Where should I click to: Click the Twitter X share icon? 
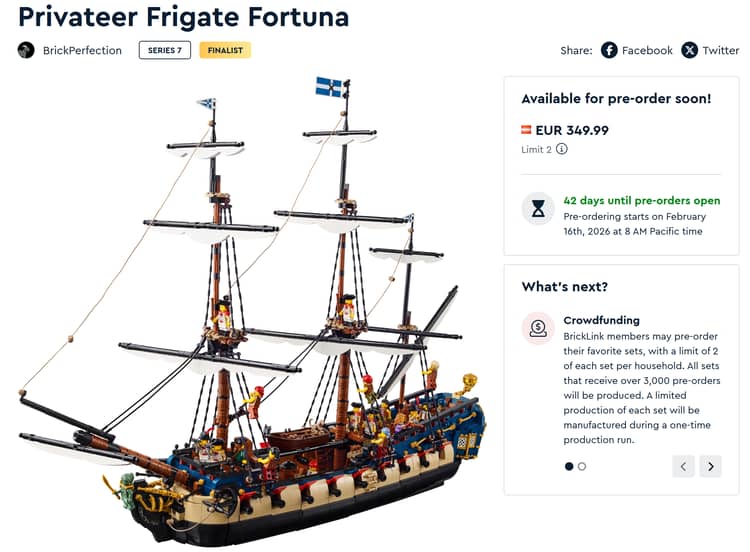coord(689,50)
